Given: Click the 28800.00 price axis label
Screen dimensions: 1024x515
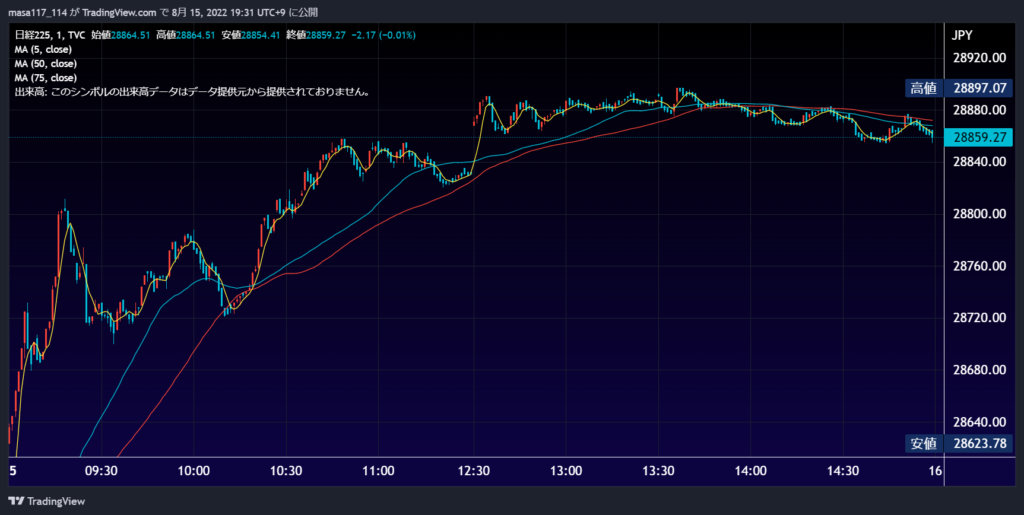Looking at the screenshot, I should (979, 214).
